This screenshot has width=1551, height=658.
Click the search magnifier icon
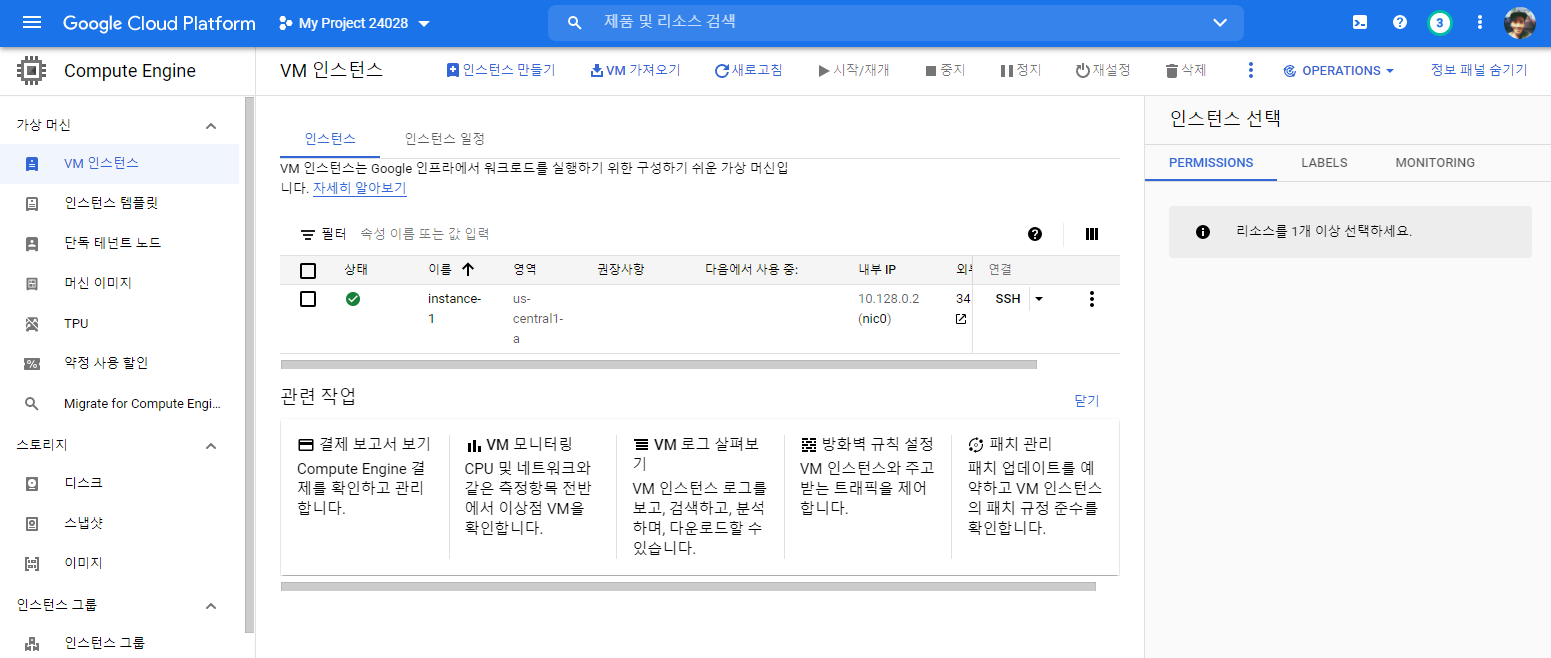[574, 22]
